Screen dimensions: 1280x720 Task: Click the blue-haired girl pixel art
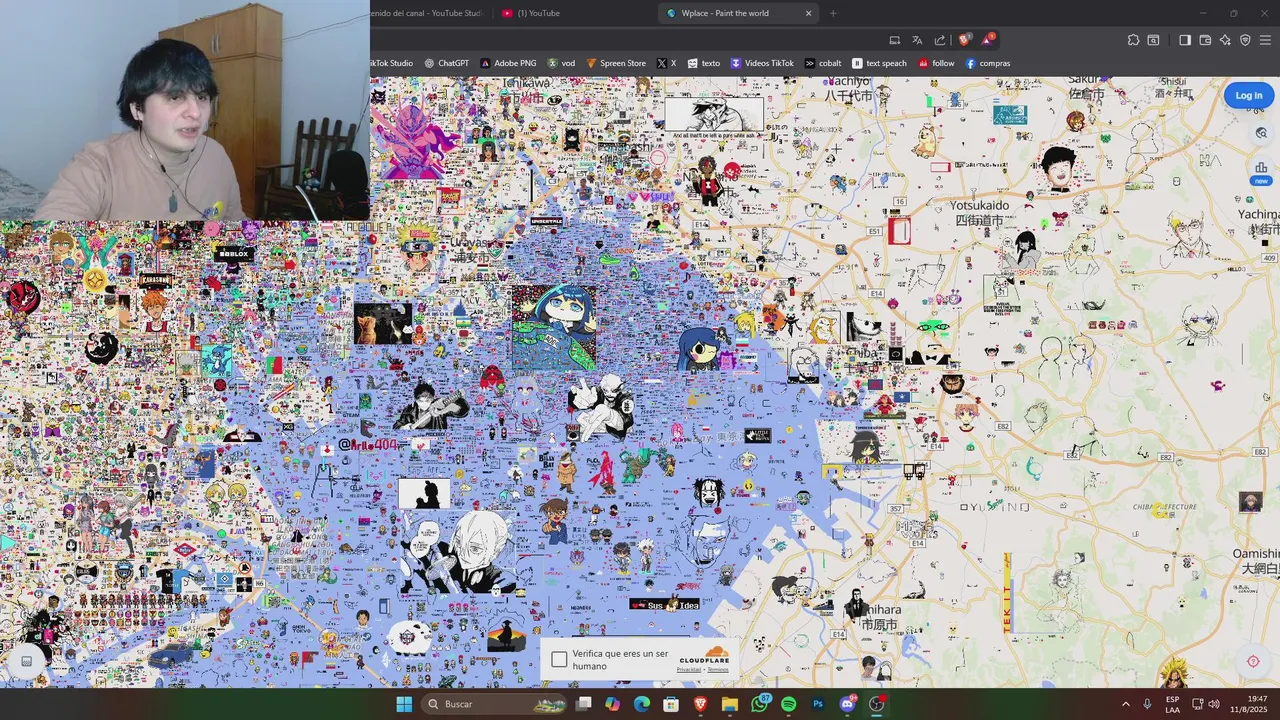coord(555,327)
